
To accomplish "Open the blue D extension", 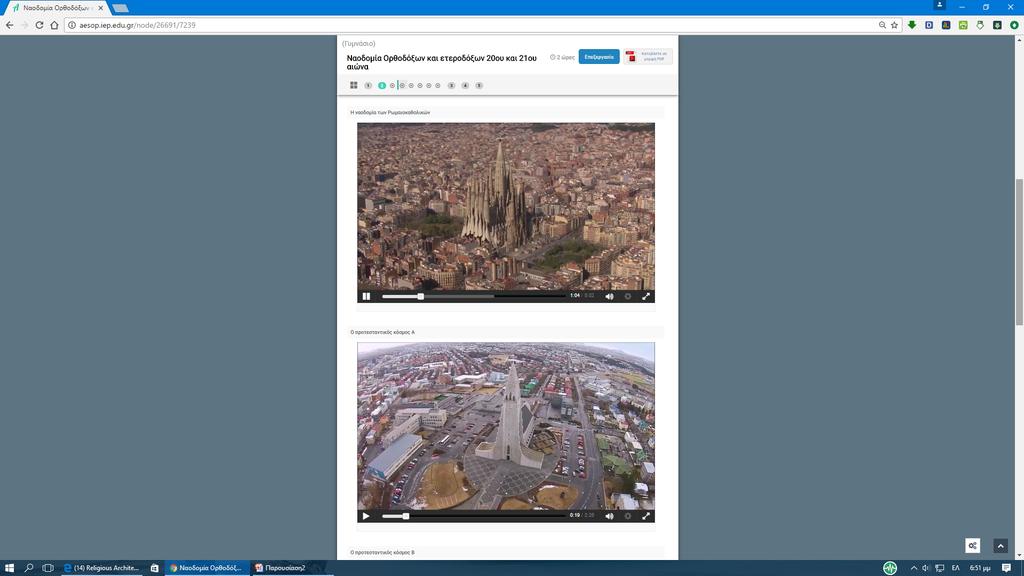I will coord(929,25).
